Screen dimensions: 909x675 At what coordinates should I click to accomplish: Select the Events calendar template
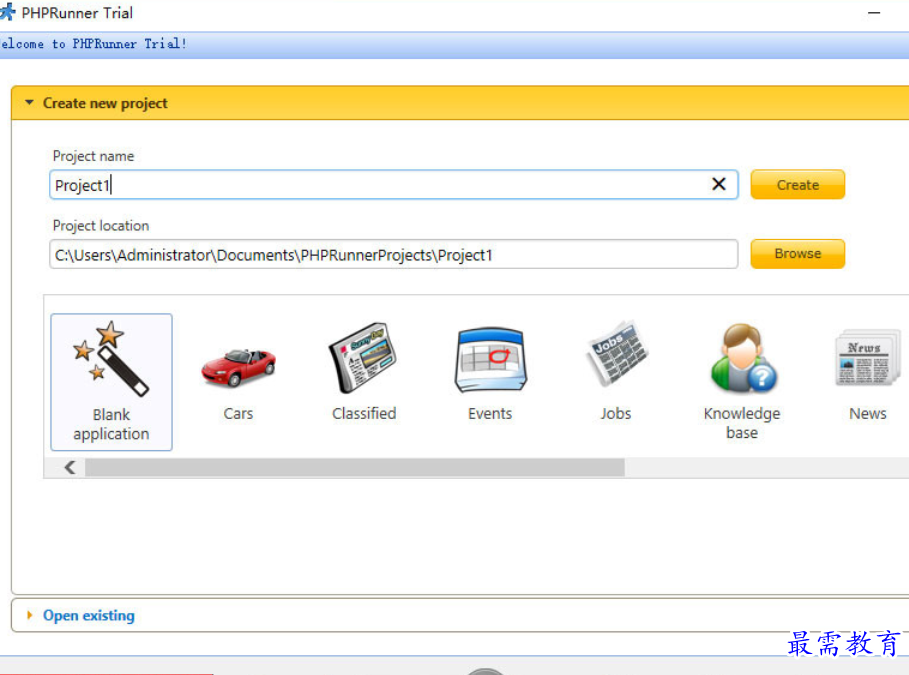490,360
